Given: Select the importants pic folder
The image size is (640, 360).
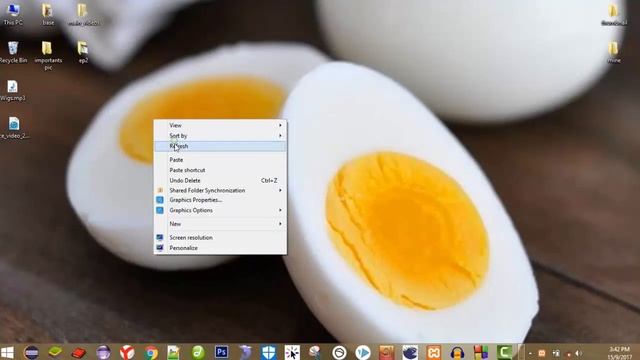Looking at the screenshot, I should 48,55.
